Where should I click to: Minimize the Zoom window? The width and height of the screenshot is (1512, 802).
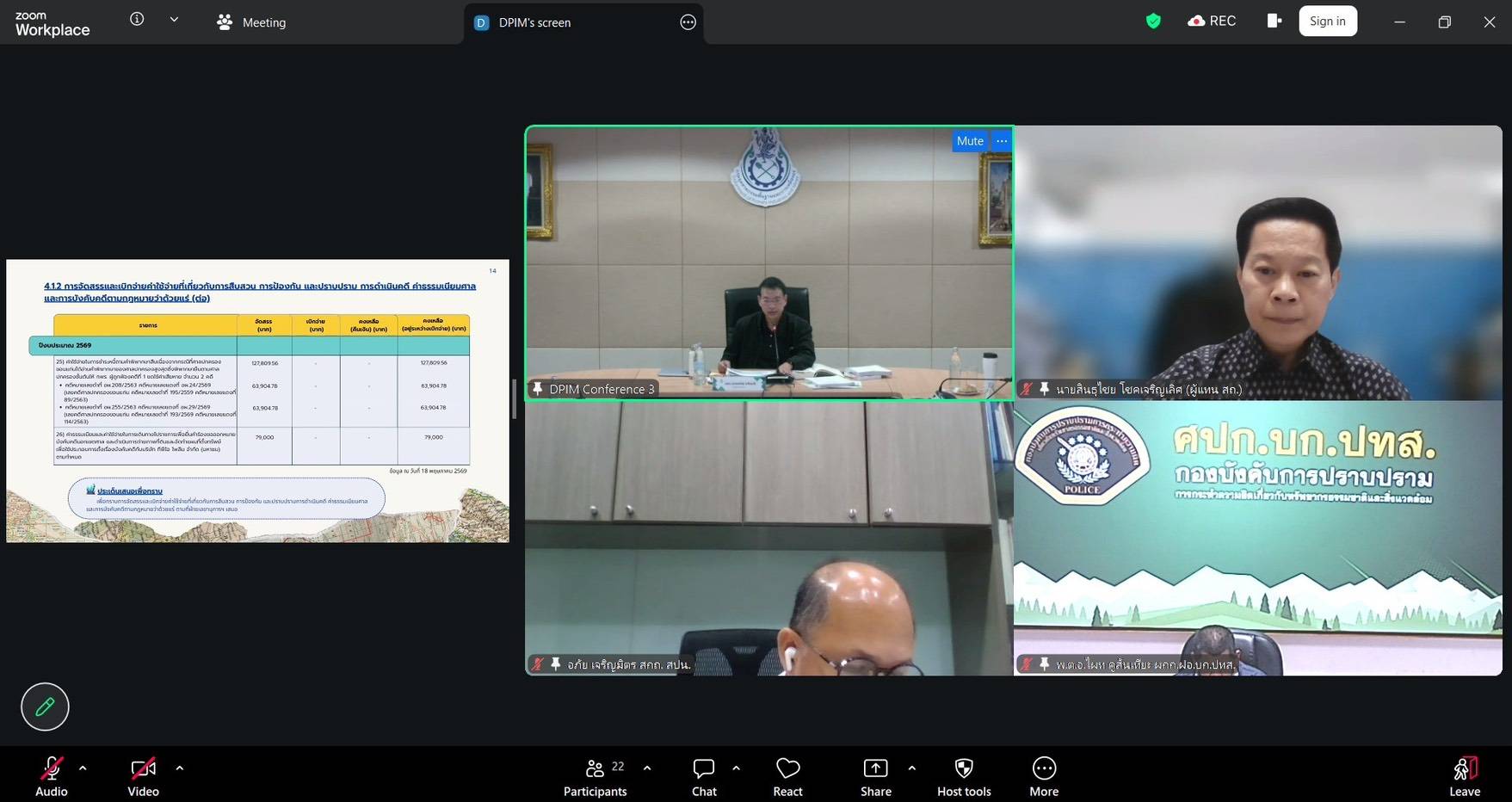pyautogui.click(x=1399, y=22)
